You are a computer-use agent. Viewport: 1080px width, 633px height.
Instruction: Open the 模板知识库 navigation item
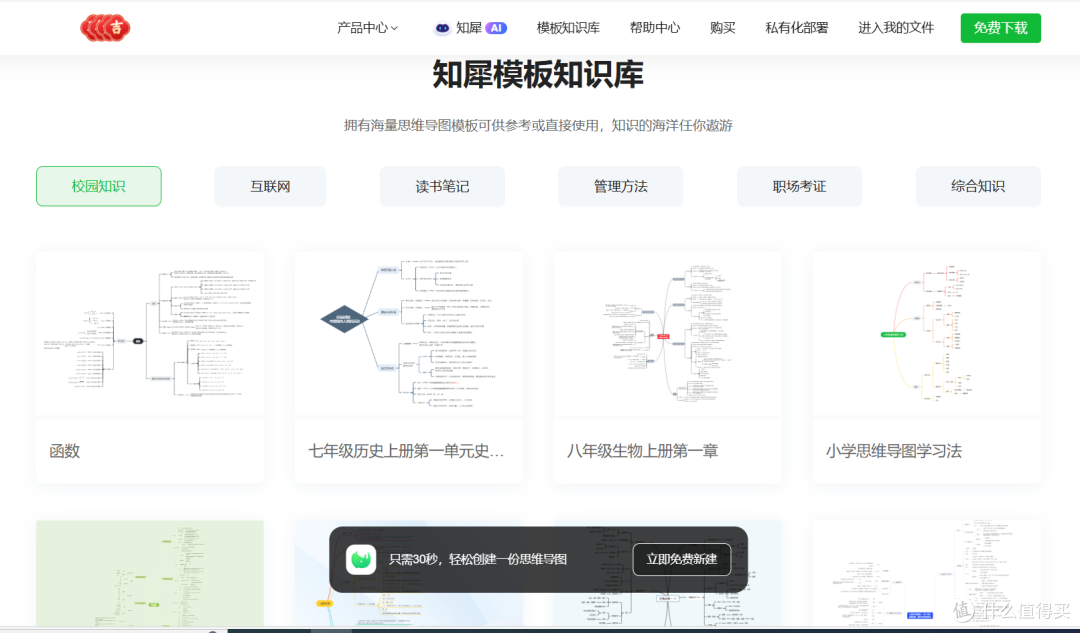coord(568,28)
